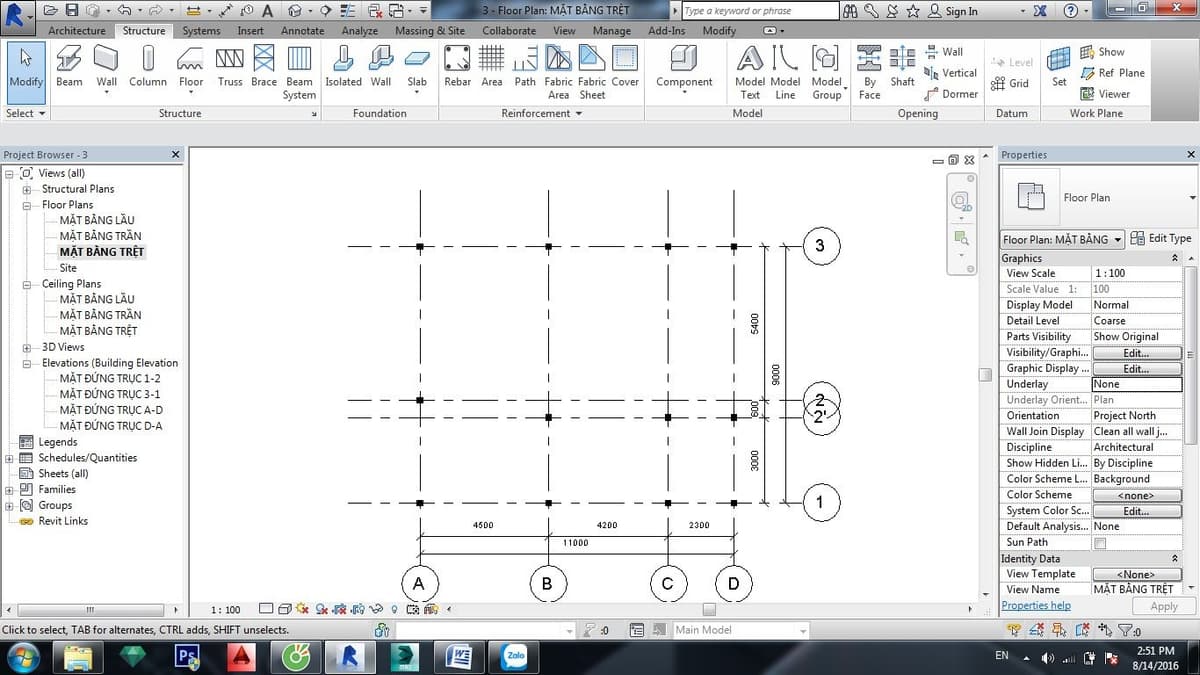Click the favorites star icon in title bar
Viewport: 1200px width, 675px height.
point(912,11)
